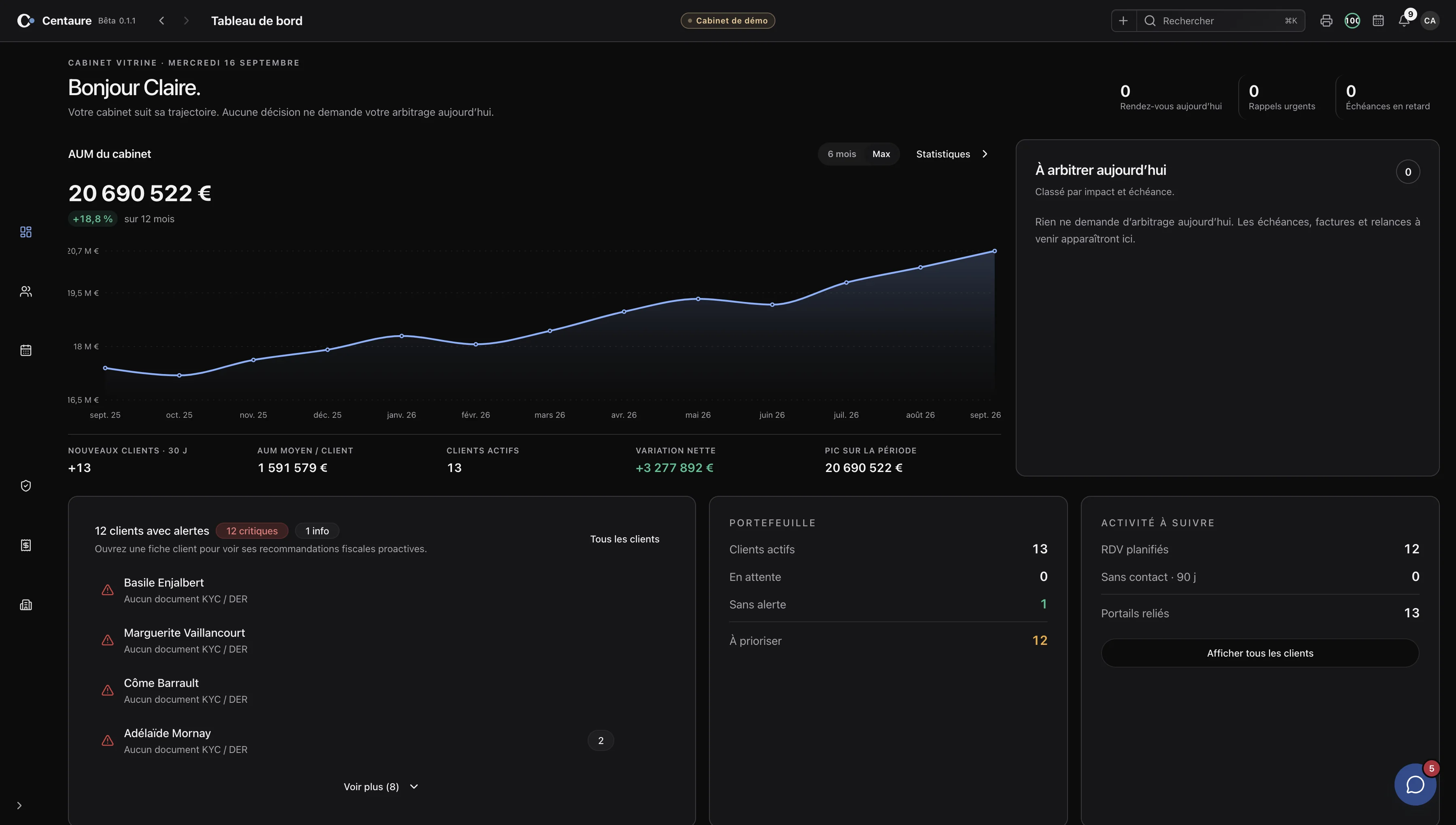Open the invoice document sidebar icon

pyautogui.click(x=25, y=545)
